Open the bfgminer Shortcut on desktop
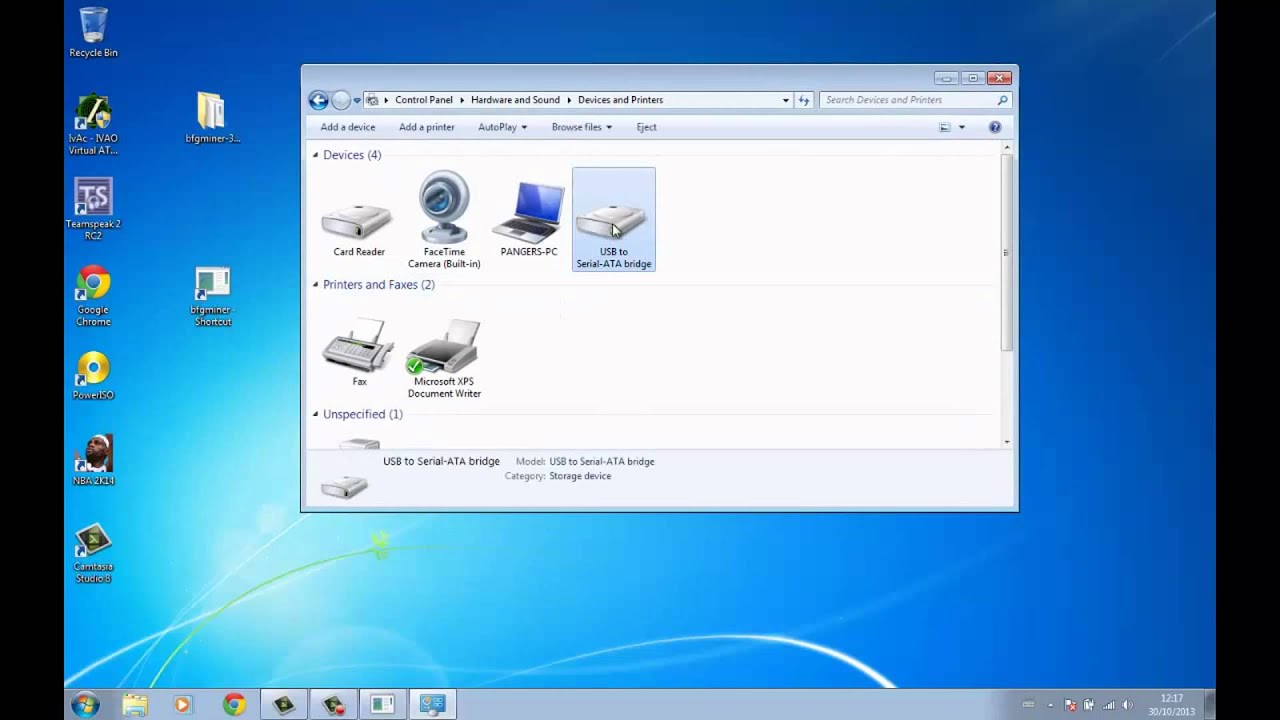 [x=212, y=297]
